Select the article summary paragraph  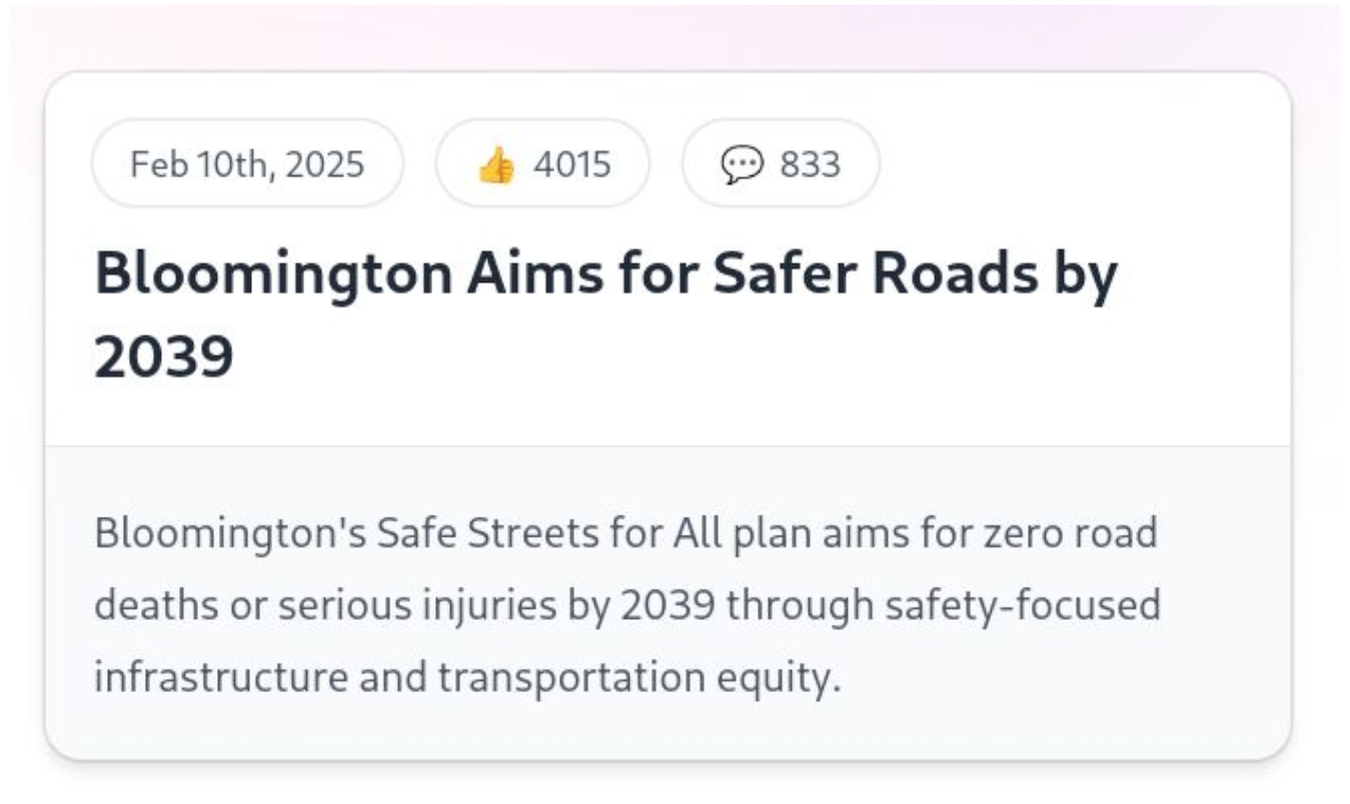[628, 605]
